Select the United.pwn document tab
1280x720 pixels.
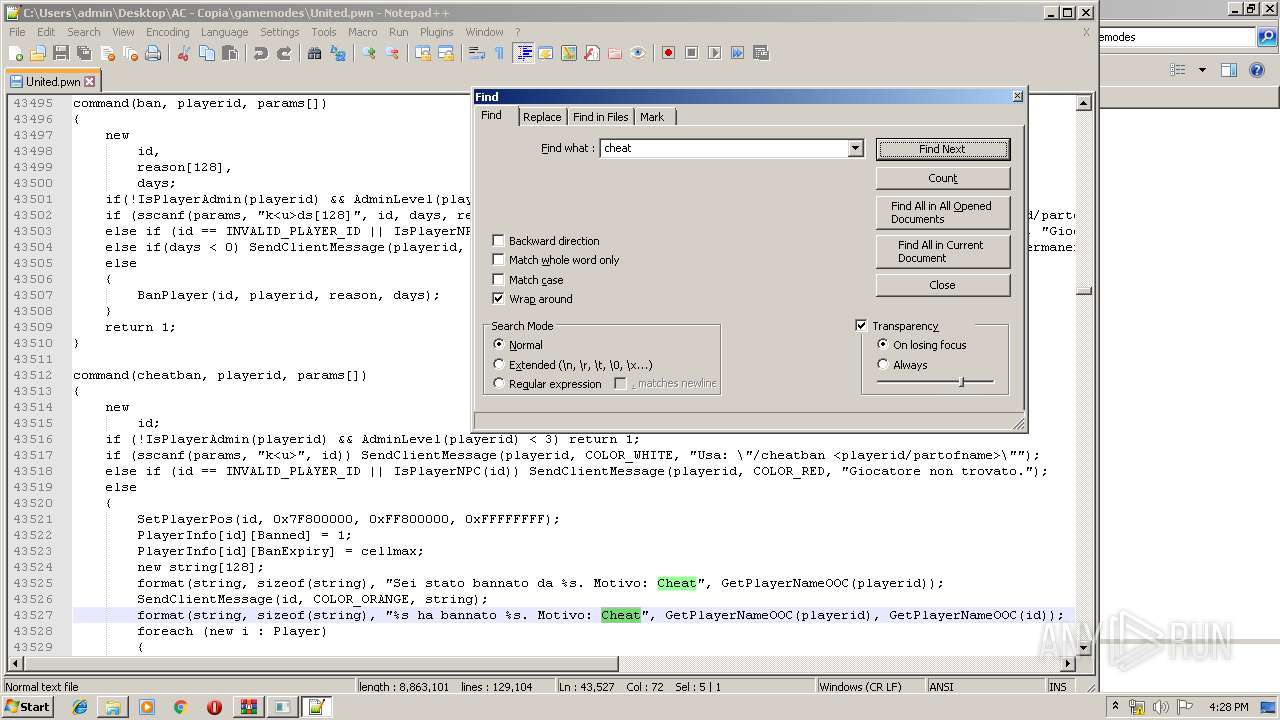(x=53, y=82)
